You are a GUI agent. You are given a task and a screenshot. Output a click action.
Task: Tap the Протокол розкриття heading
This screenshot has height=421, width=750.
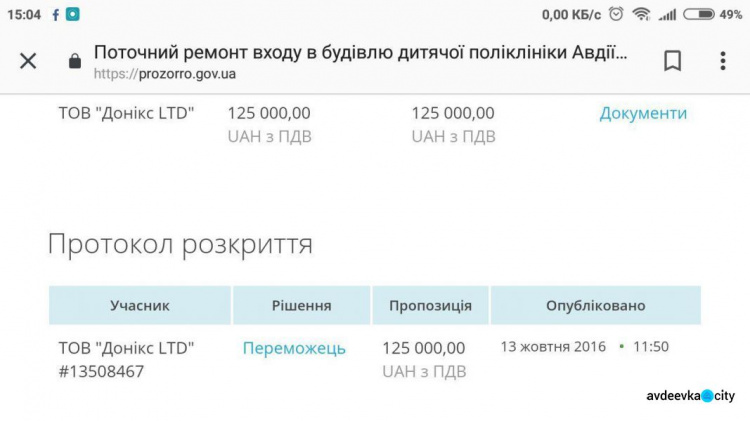tap(180, 244)
